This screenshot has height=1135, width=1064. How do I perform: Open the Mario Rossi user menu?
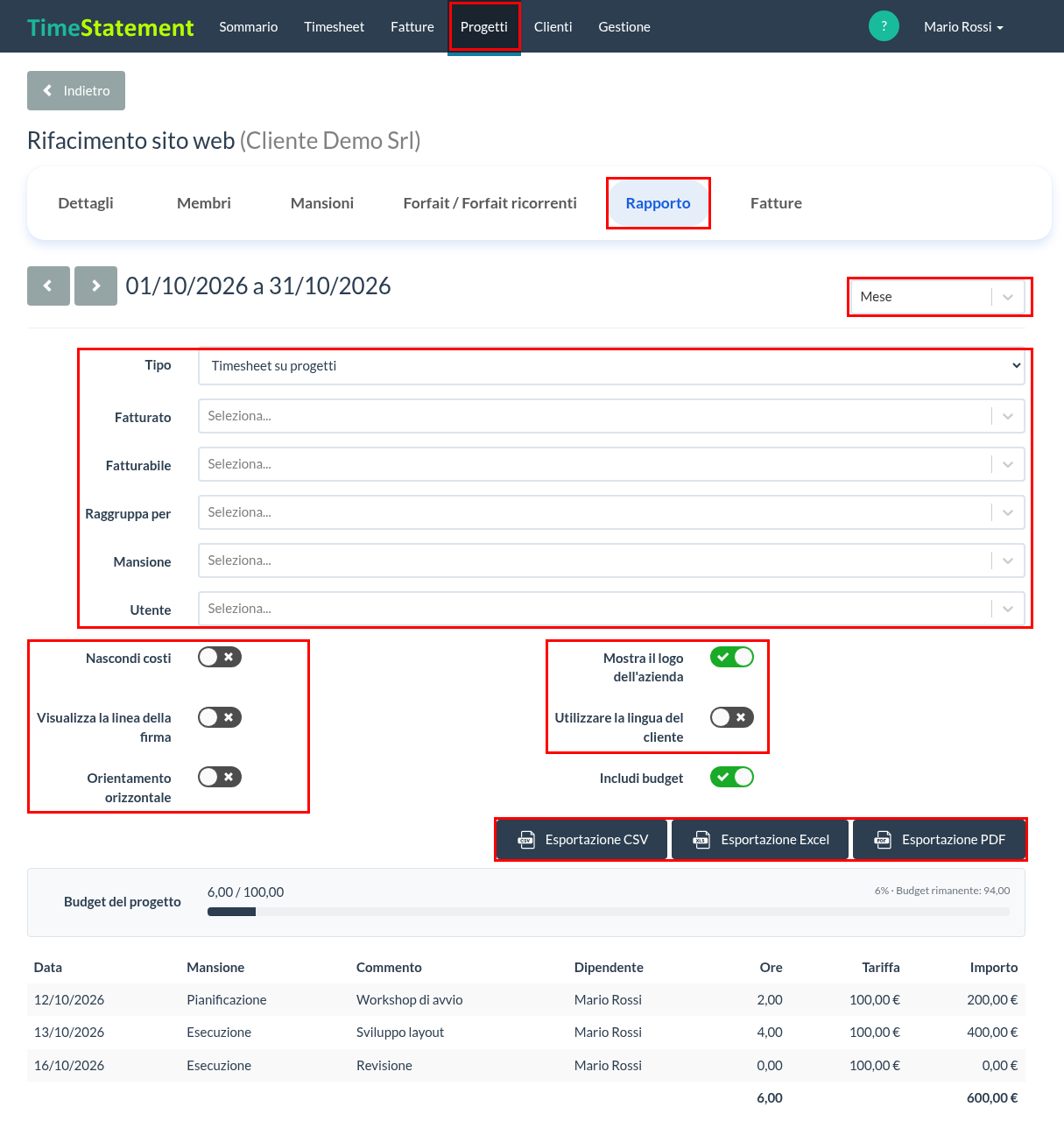963,27
